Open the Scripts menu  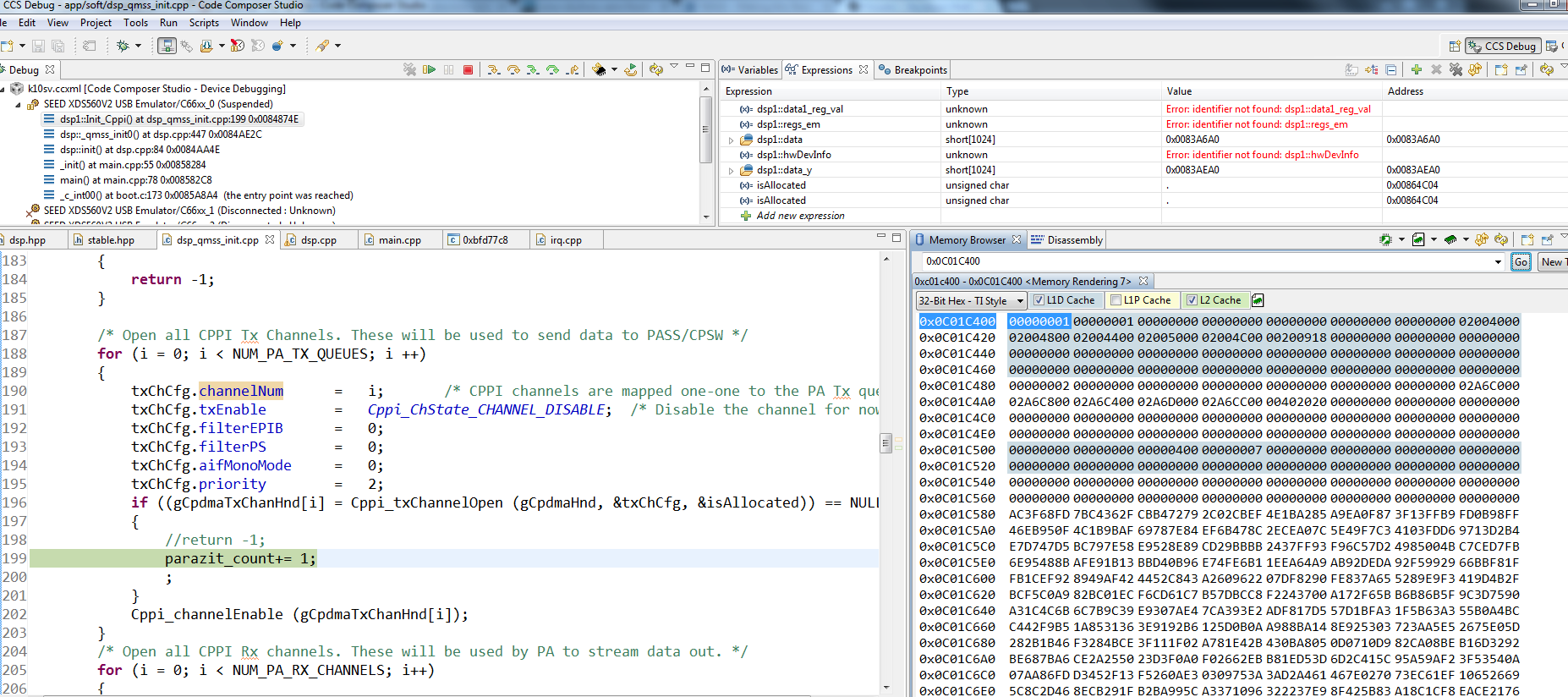pos(204,23)
